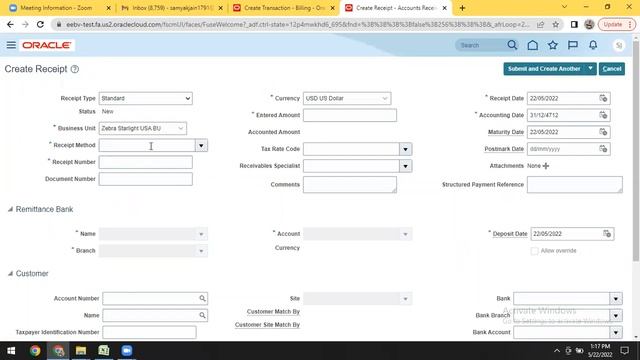Viewport: 640px width, 360px height.
Task: Open the Watchlist flag icon
Action: click(x=573, y=45)
